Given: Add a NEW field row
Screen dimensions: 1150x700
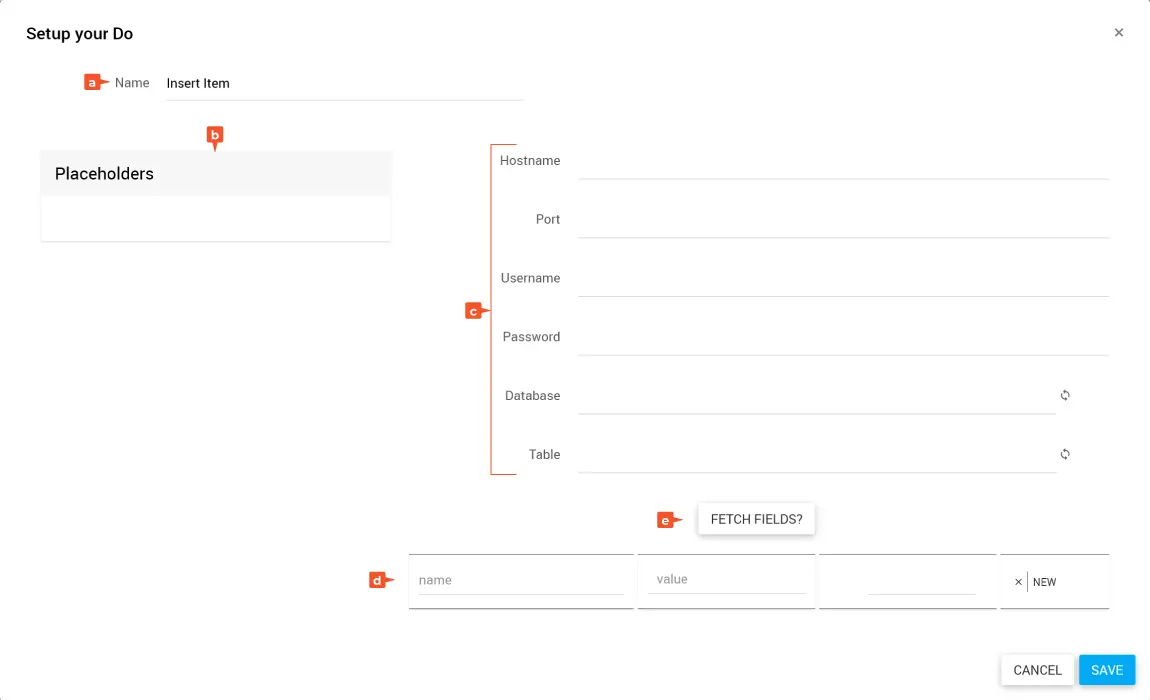Looking at the screenshot, I should 1045,582.
